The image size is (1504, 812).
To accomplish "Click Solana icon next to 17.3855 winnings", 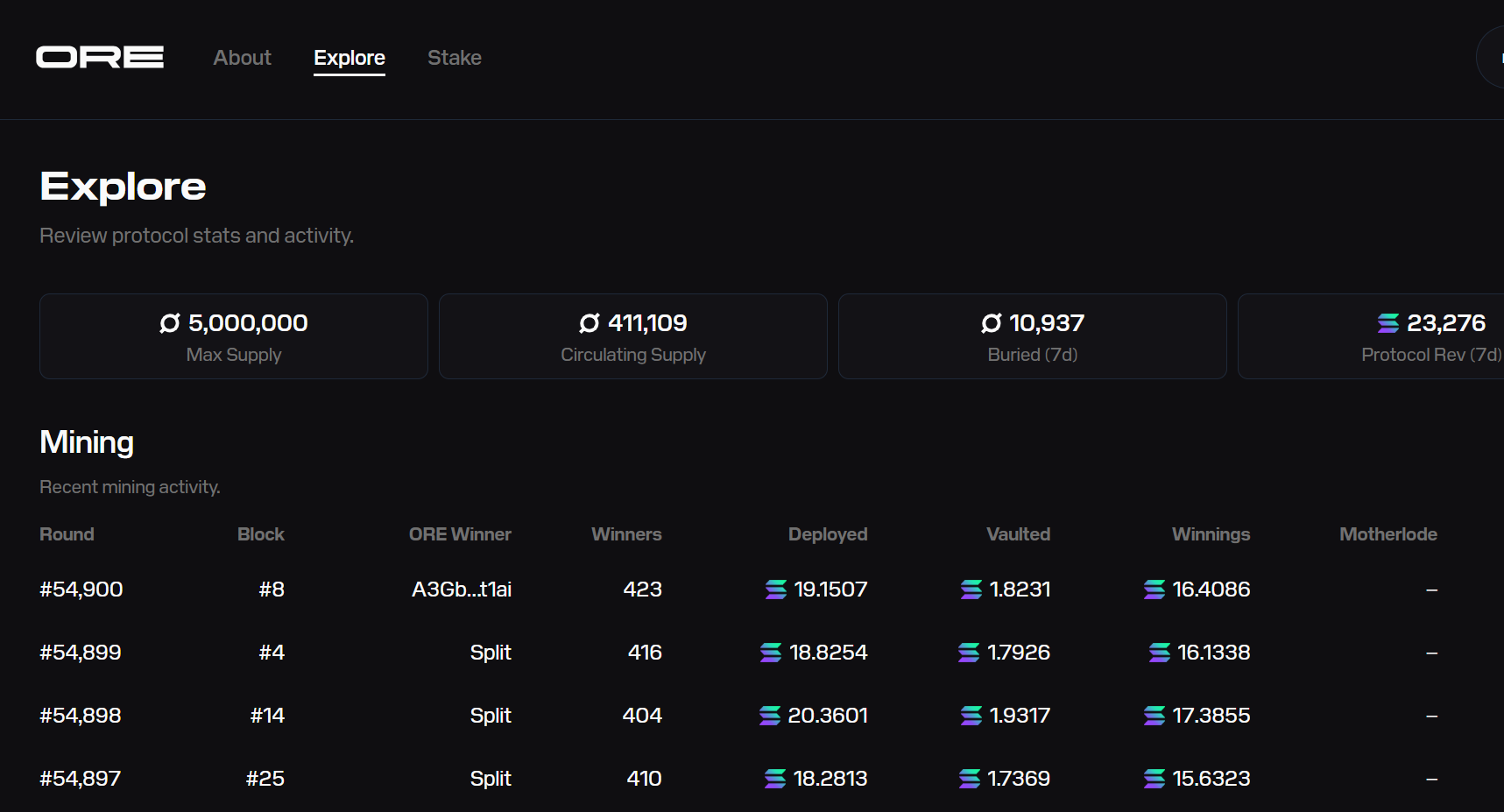I will [1154, 716].
